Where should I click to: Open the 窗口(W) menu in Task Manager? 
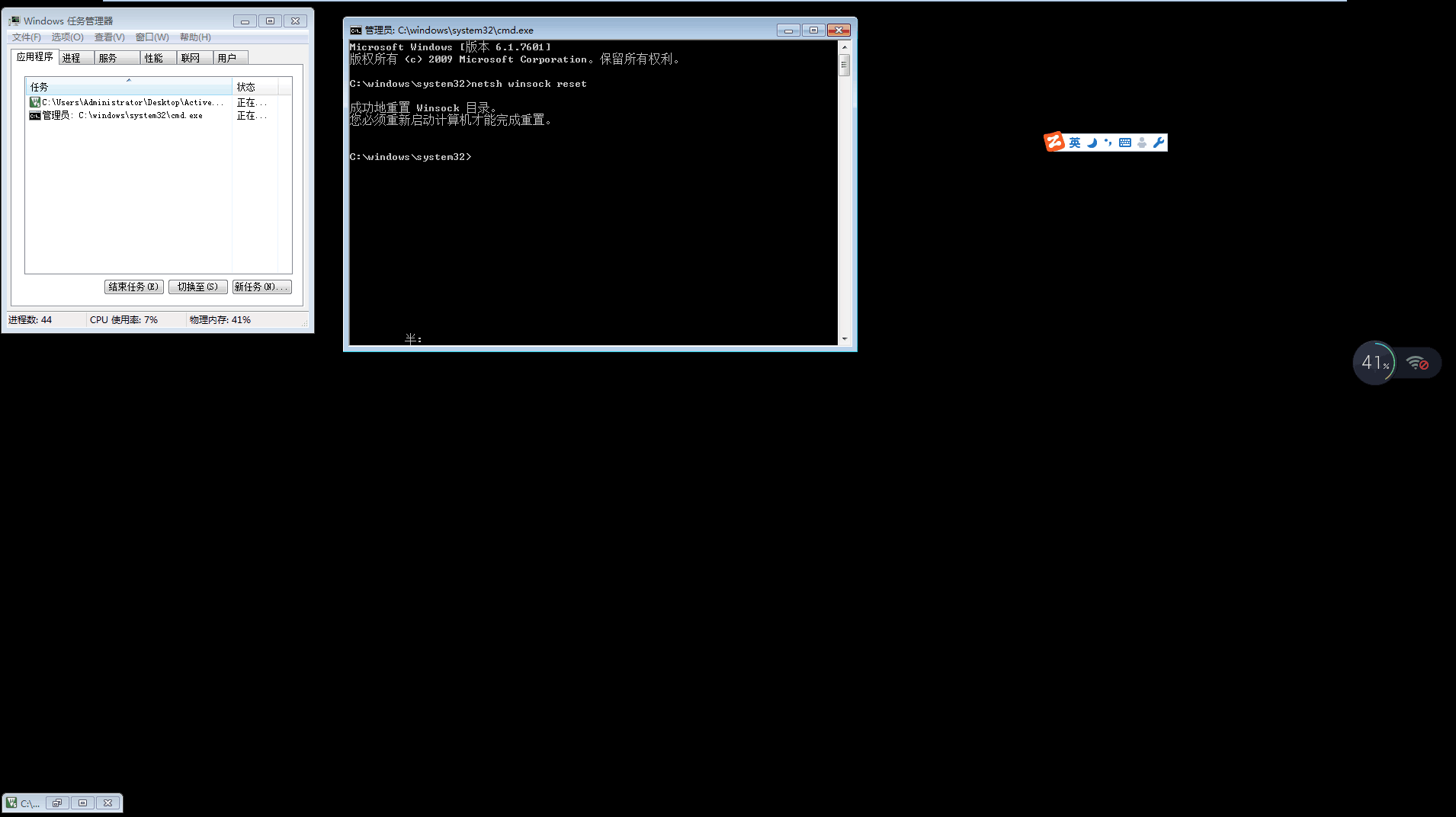[x=152, y=37]
